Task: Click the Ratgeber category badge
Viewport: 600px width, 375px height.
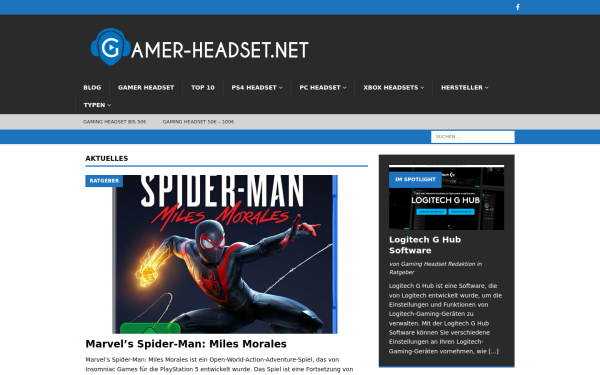Action: pyautogui.click(x=104, y=181)
